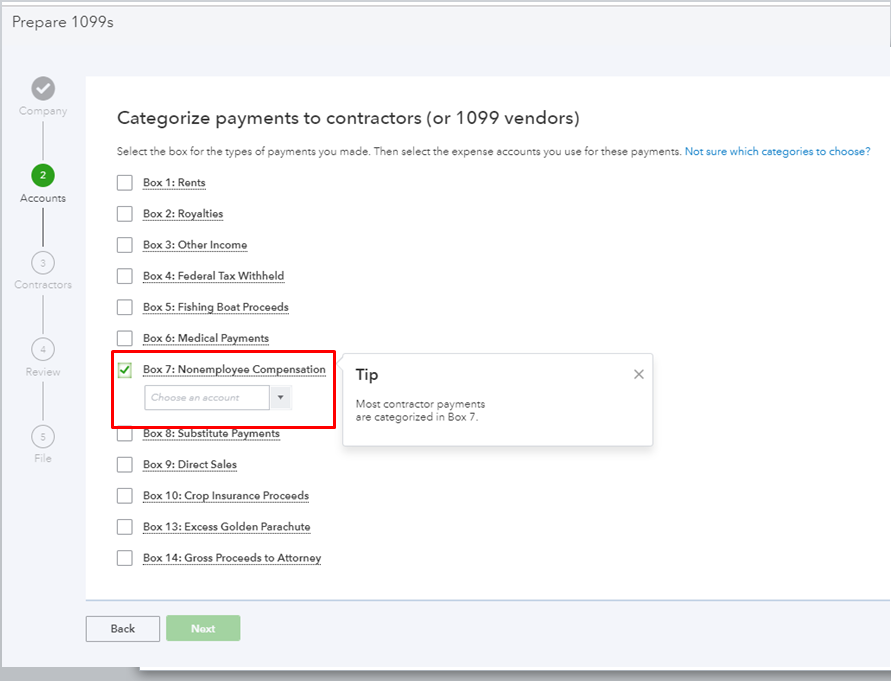Check Box 9: Direct Sales checkbox
The width and height of the screenshot is (891, 681).
tap(125, 465)
